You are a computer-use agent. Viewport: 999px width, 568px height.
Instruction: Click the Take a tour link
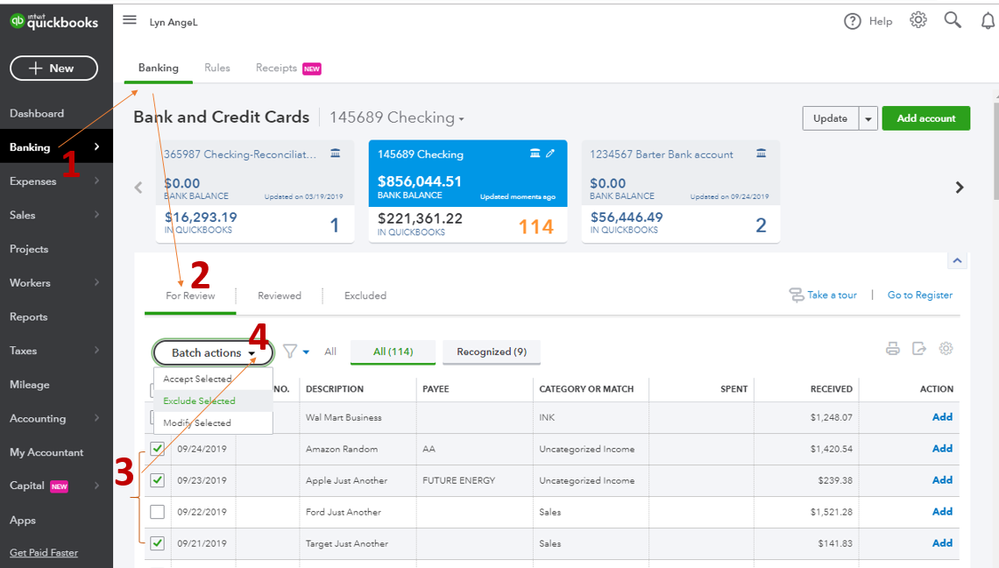point(832,295)
